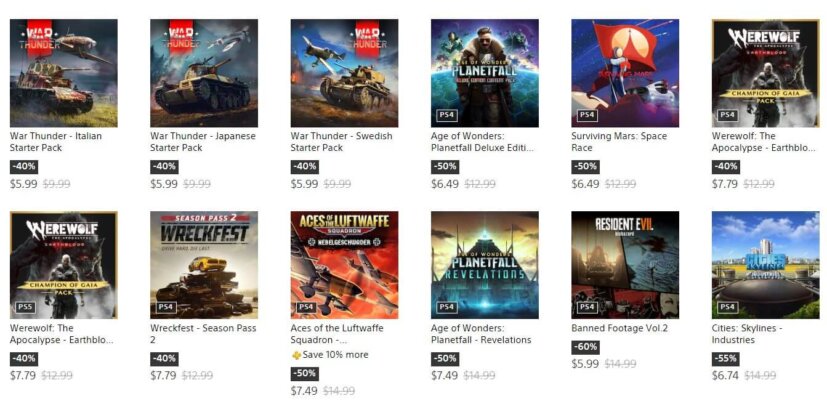Viewport: 827px width, 420px height.
Task: Click the PS4 badge on Wreckfest cover
Action: (166, 307)
